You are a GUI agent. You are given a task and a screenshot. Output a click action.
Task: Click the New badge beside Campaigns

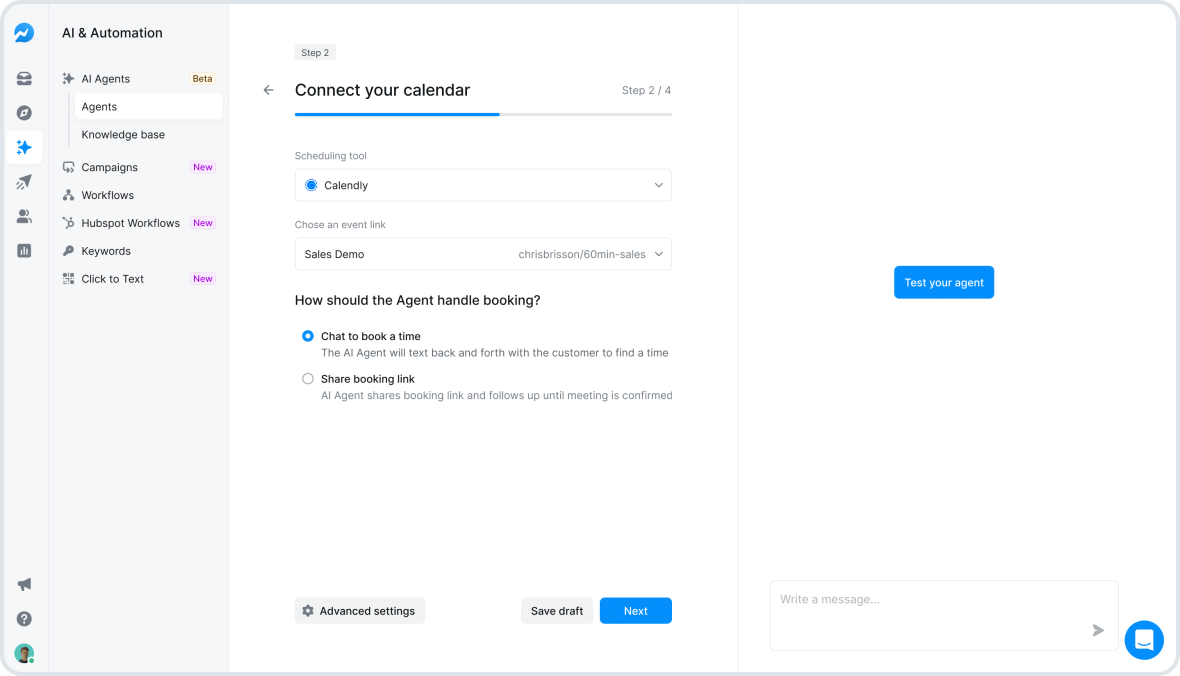pyautogui.click(x=202, y=167)
